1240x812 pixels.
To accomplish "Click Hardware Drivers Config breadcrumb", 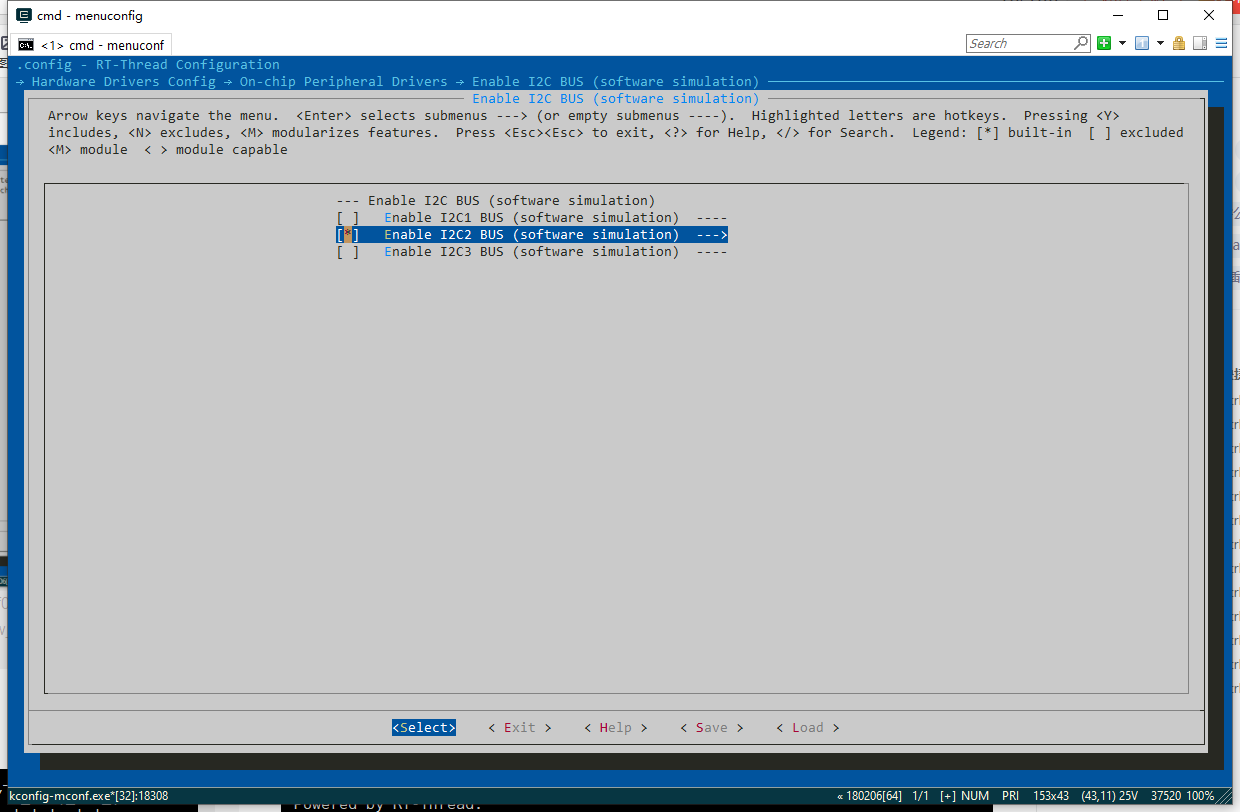I will [124, 81].
